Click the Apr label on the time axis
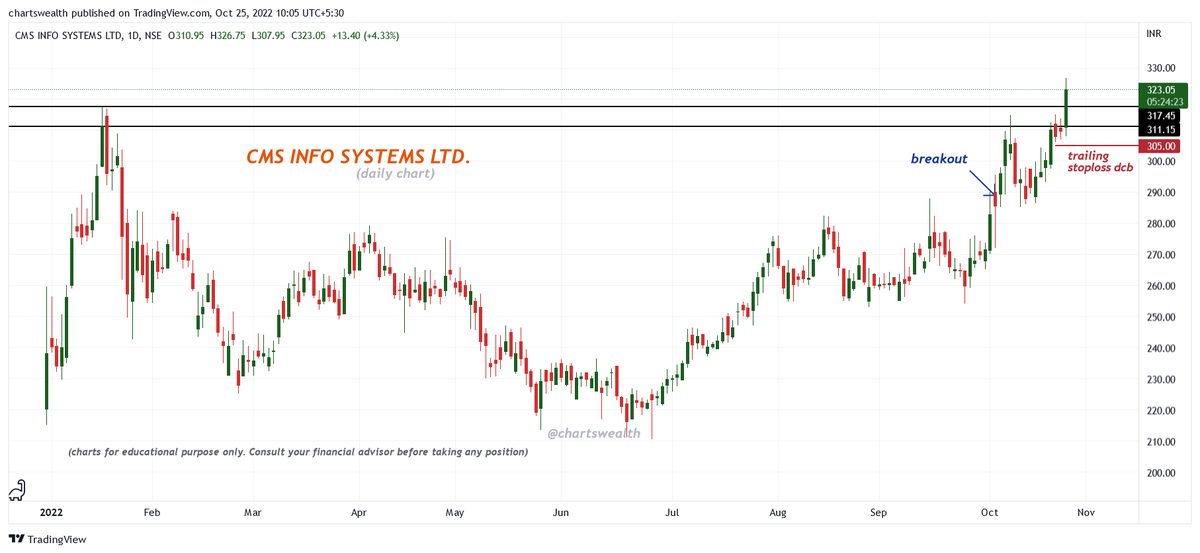1200x553 pixels. [358, 512]
